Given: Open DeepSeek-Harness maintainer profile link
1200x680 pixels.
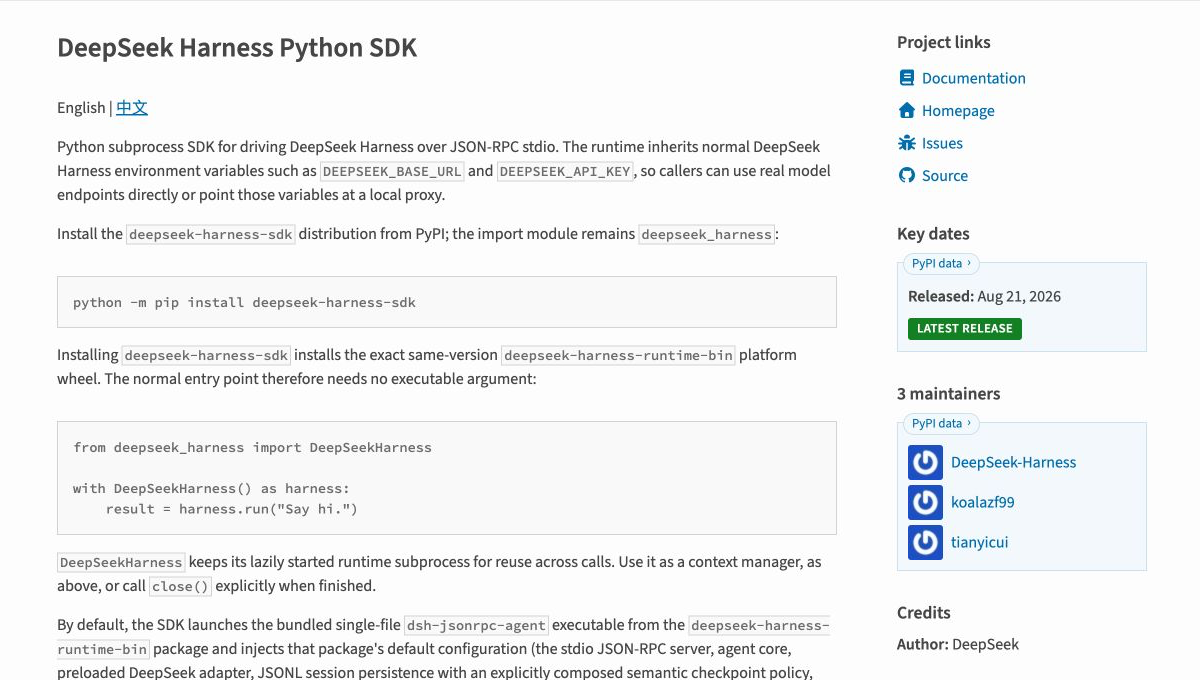Looking at the screenshot, I should click(1013, 462).
